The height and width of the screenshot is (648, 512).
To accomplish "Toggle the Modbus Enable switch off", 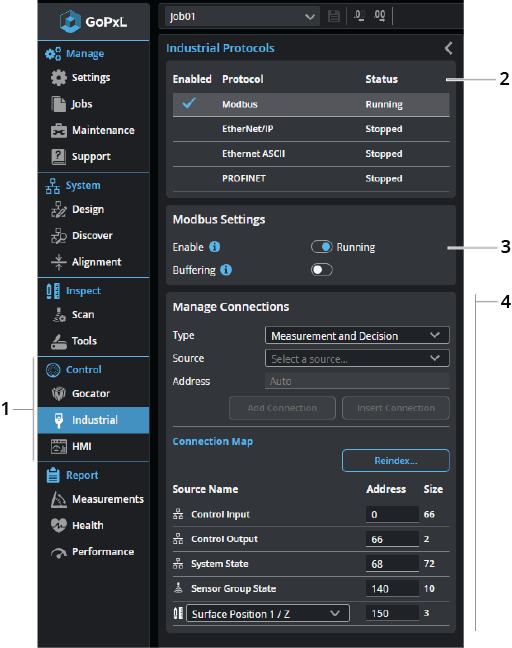I will coord(321,247).
